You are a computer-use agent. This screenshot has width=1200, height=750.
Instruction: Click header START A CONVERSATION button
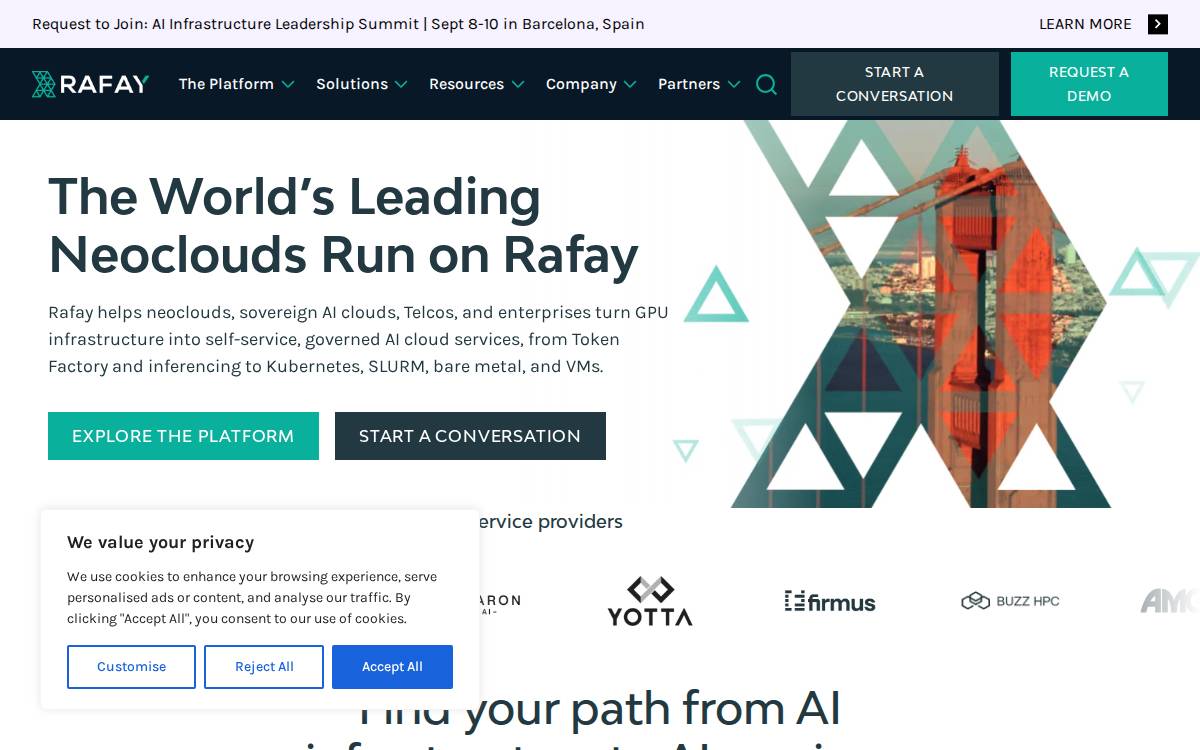pos(895,84)
